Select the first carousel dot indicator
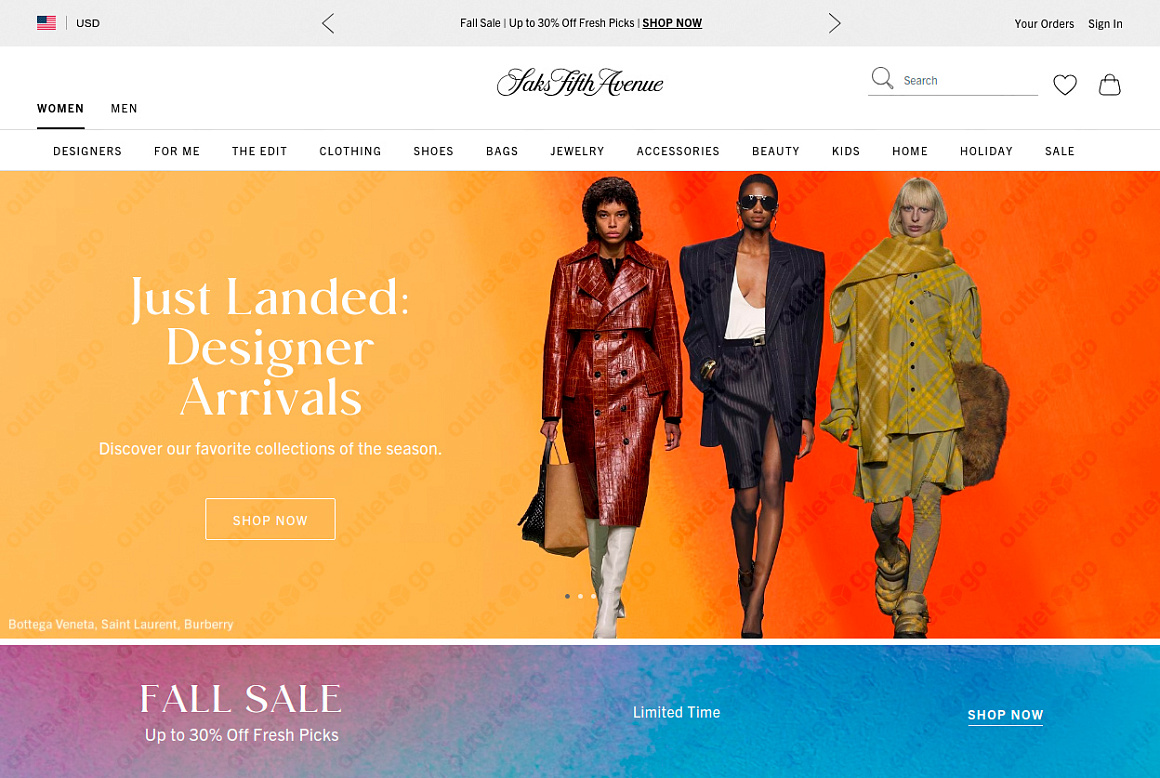Image resolution: width=1160 pixels, height=778 pixels. pos(567,596)
